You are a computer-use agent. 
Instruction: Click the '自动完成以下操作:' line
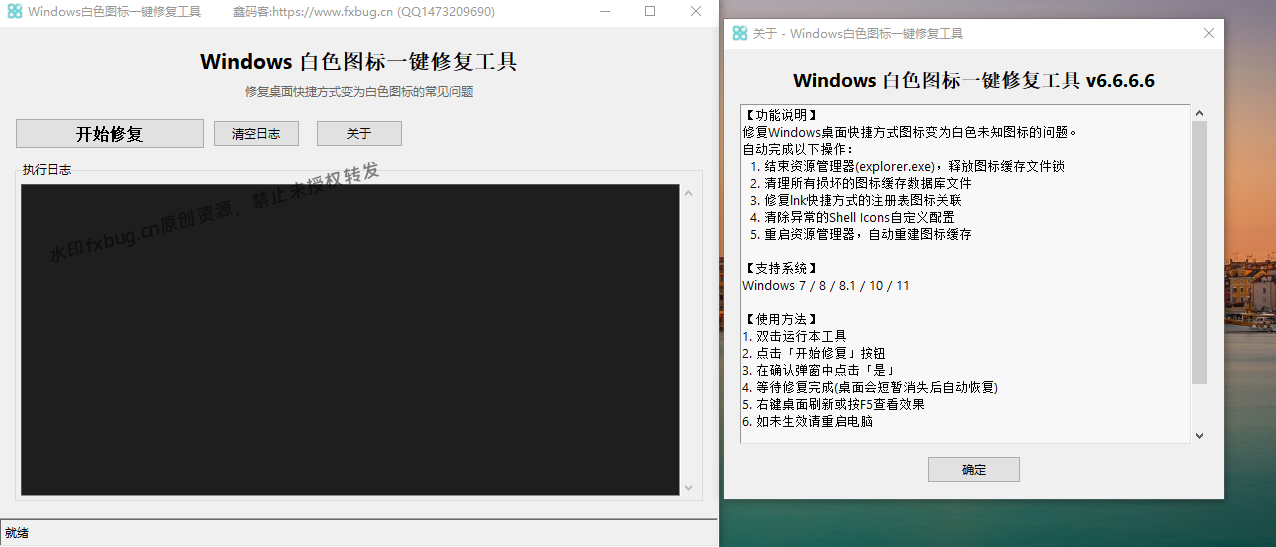tap(799, 149)
